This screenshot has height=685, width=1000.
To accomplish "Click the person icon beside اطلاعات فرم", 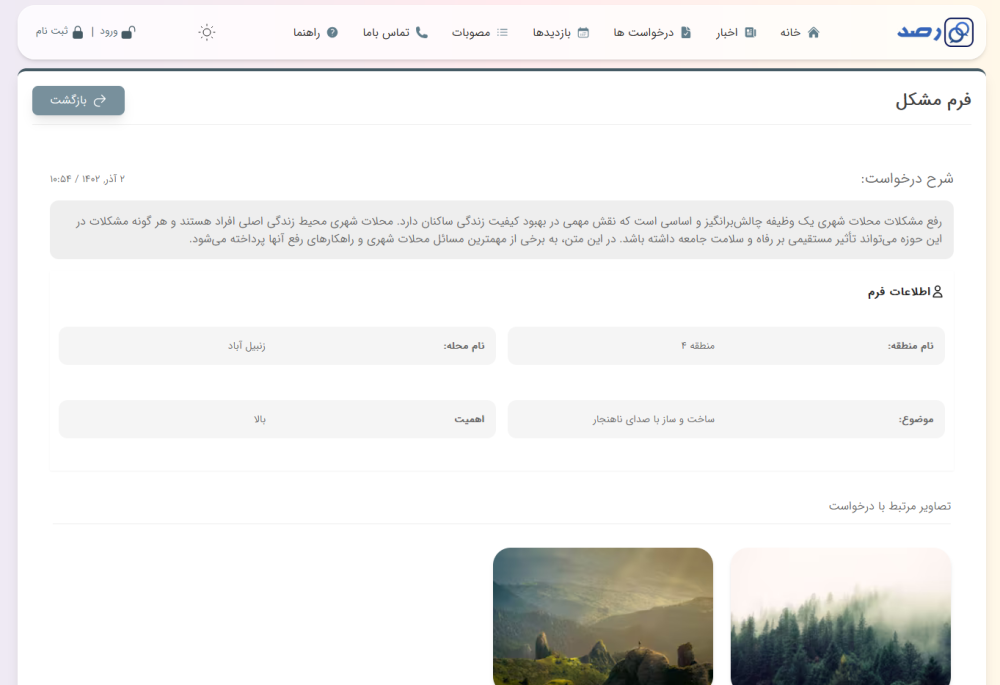I will [937, 292].
